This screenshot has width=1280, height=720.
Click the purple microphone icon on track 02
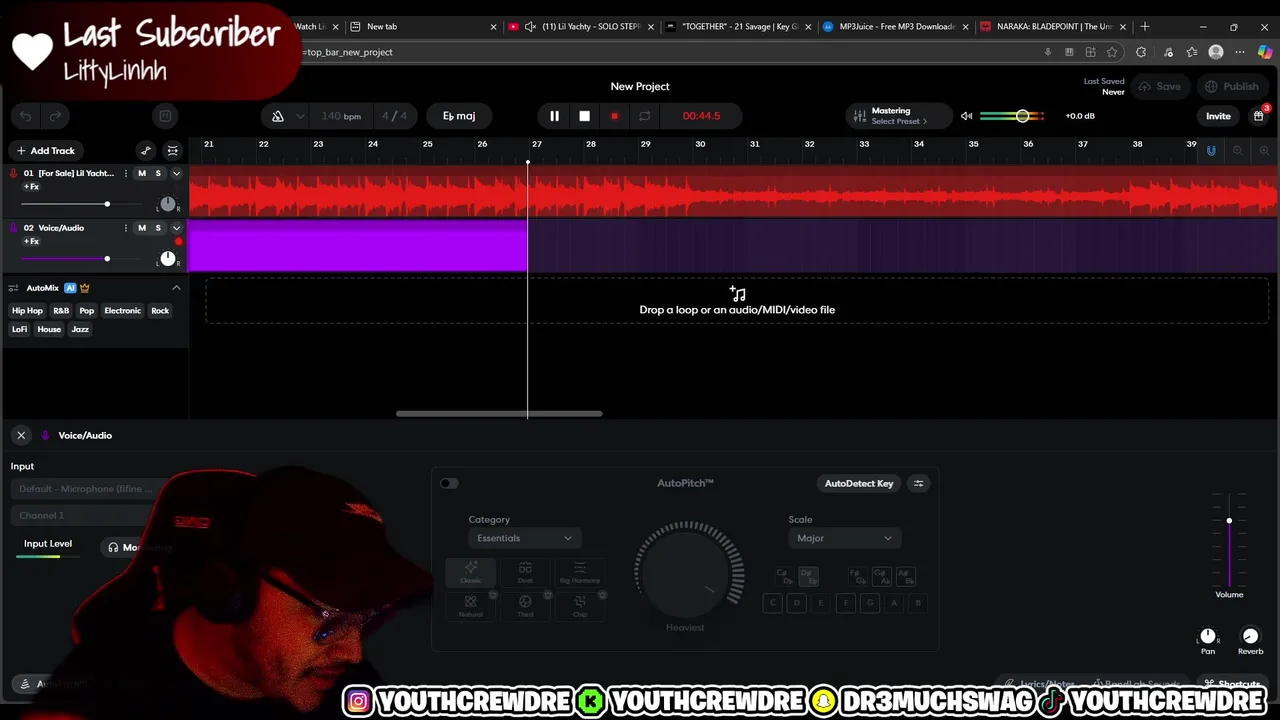coord(13,228)
